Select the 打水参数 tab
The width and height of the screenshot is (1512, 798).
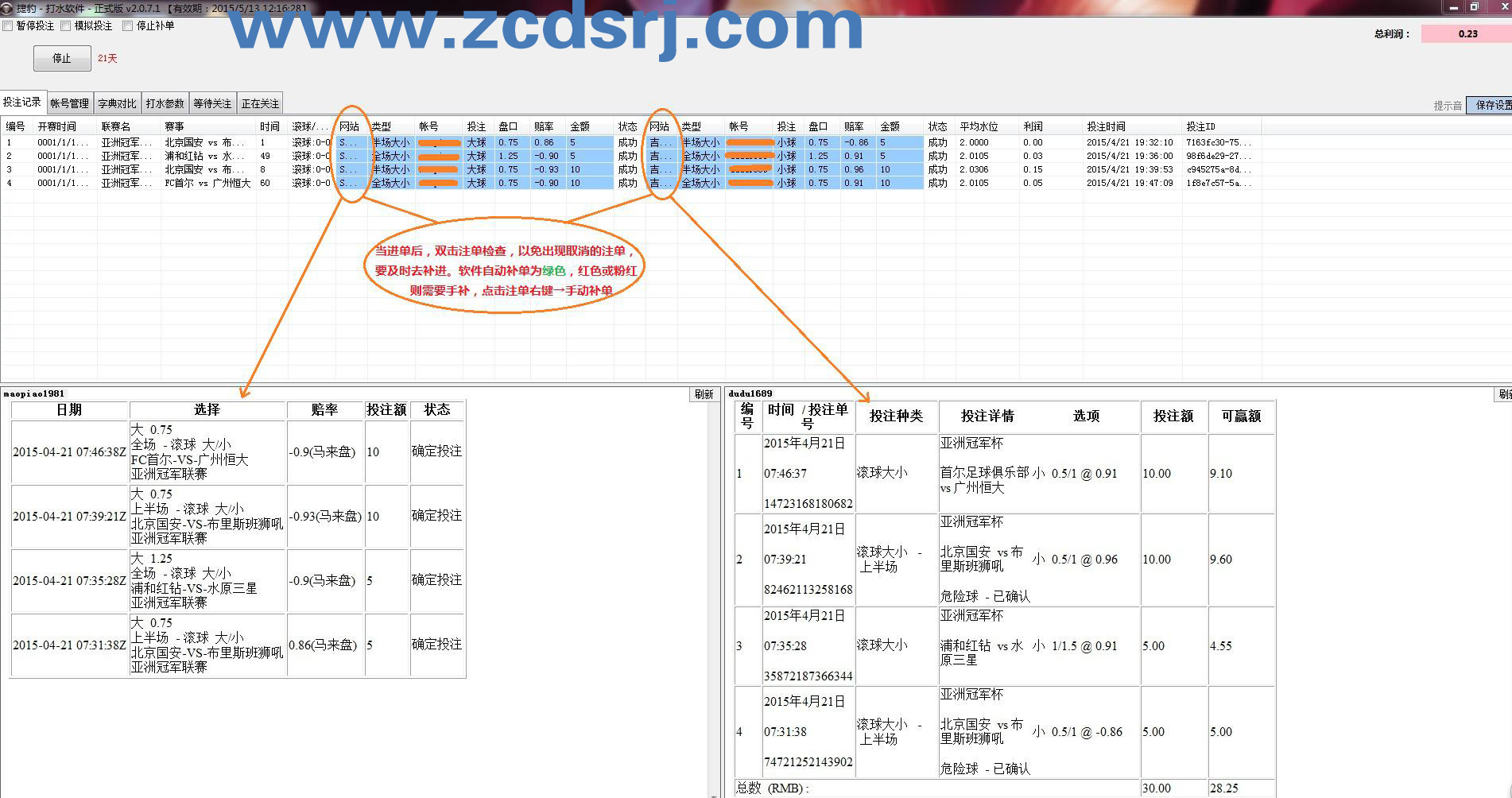(x=165, y=103)
